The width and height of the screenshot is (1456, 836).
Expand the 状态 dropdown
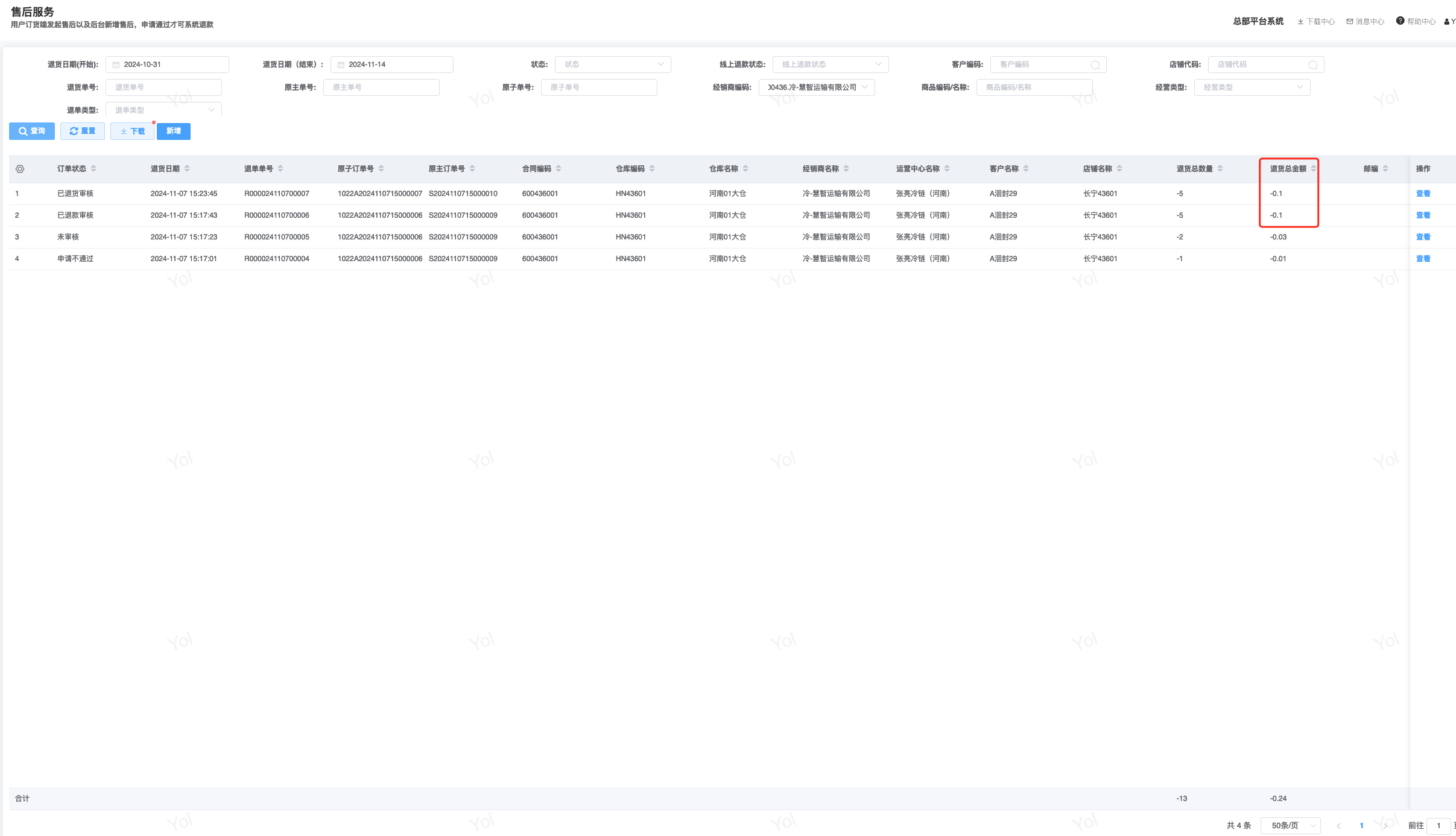[612, 65]
